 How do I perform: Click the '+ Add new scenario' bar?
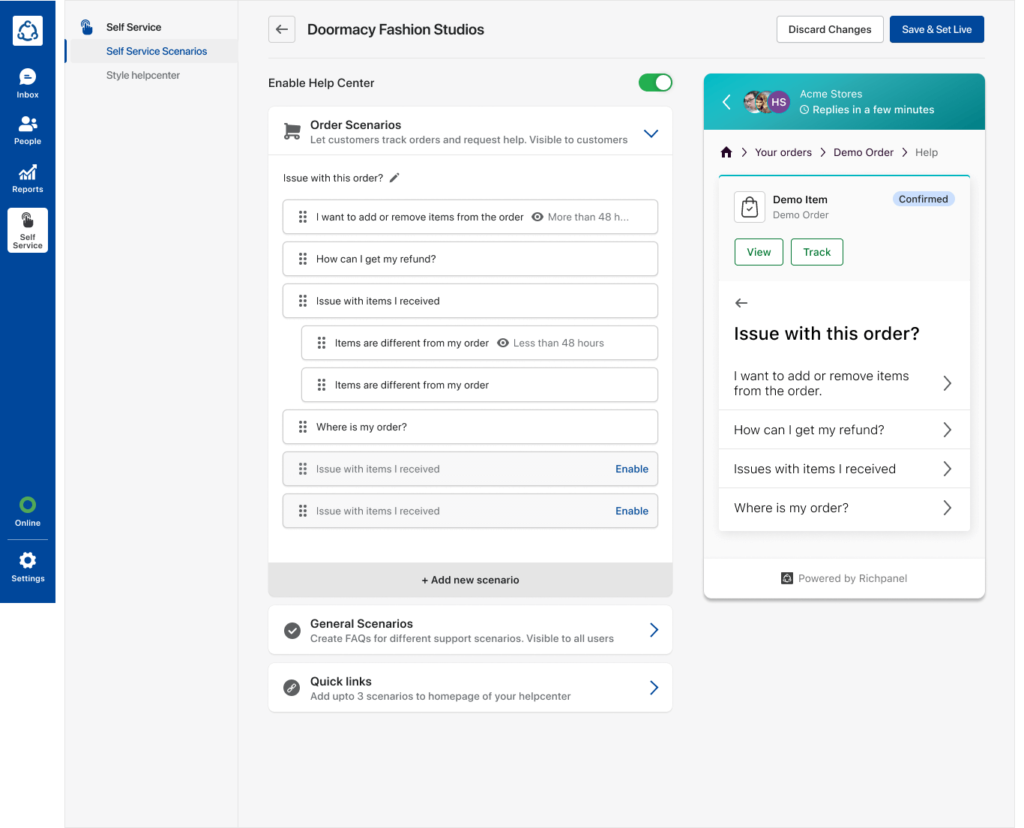click(x=470, y=579)
